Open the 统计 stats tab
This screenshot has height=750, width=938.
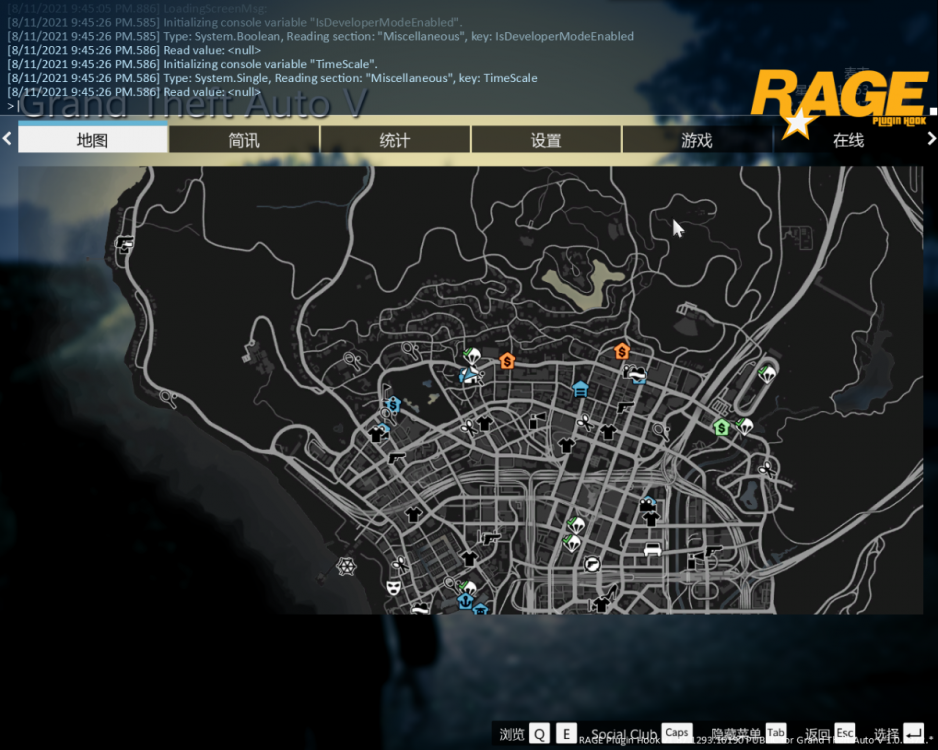tap(395, 139)
